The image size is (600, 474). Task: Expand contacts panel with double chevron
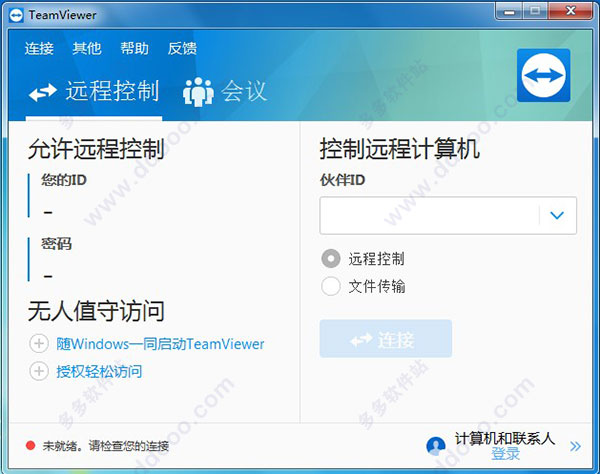(x=575, y=446)
